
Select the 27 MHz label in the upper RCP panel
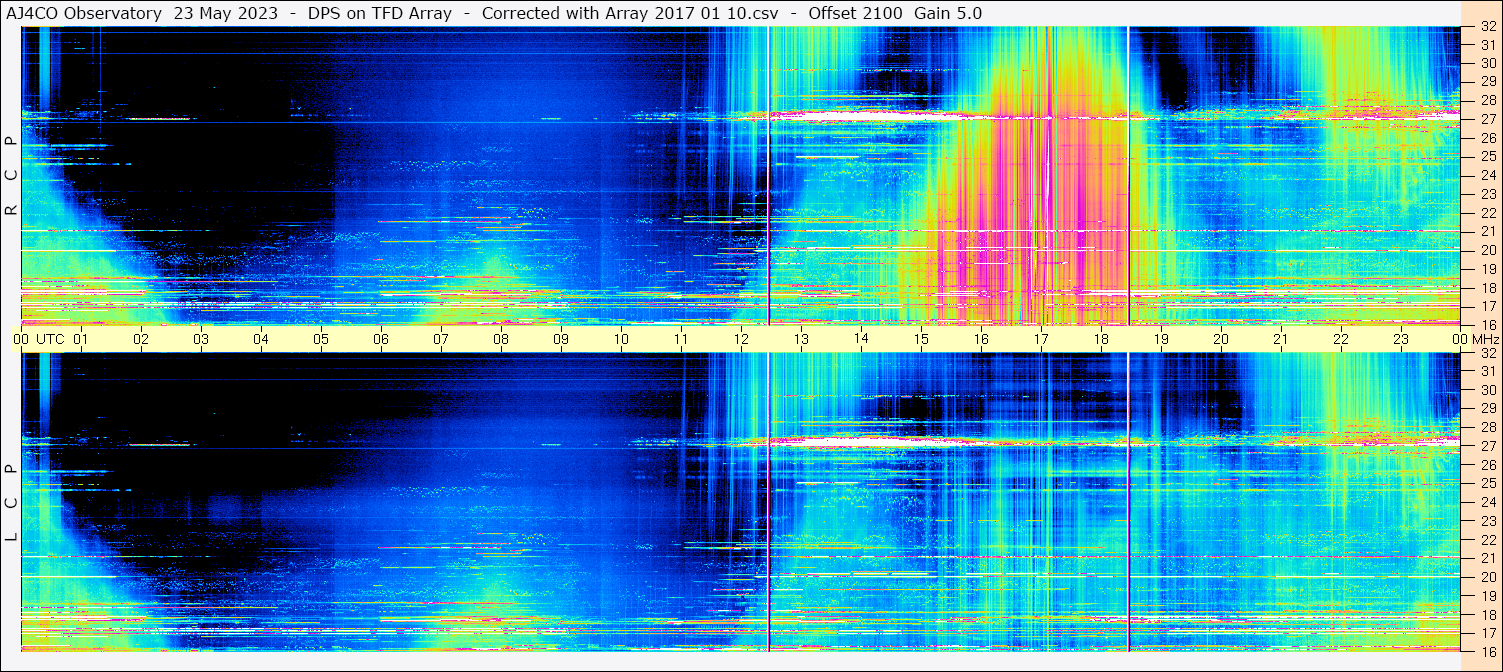[x=1487, y=119]
